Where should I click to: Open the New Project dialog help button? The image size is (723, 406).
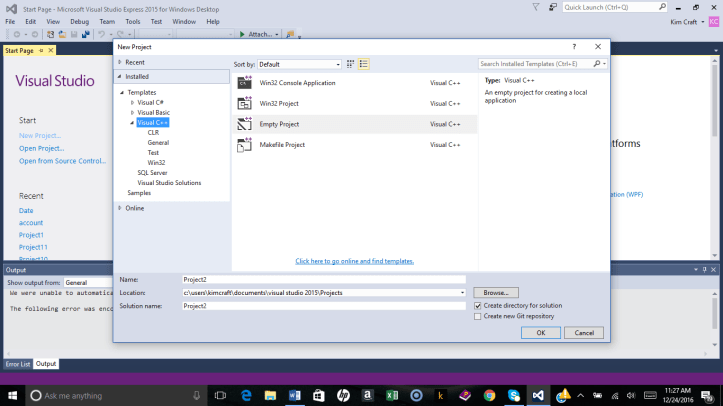[574, 47]
